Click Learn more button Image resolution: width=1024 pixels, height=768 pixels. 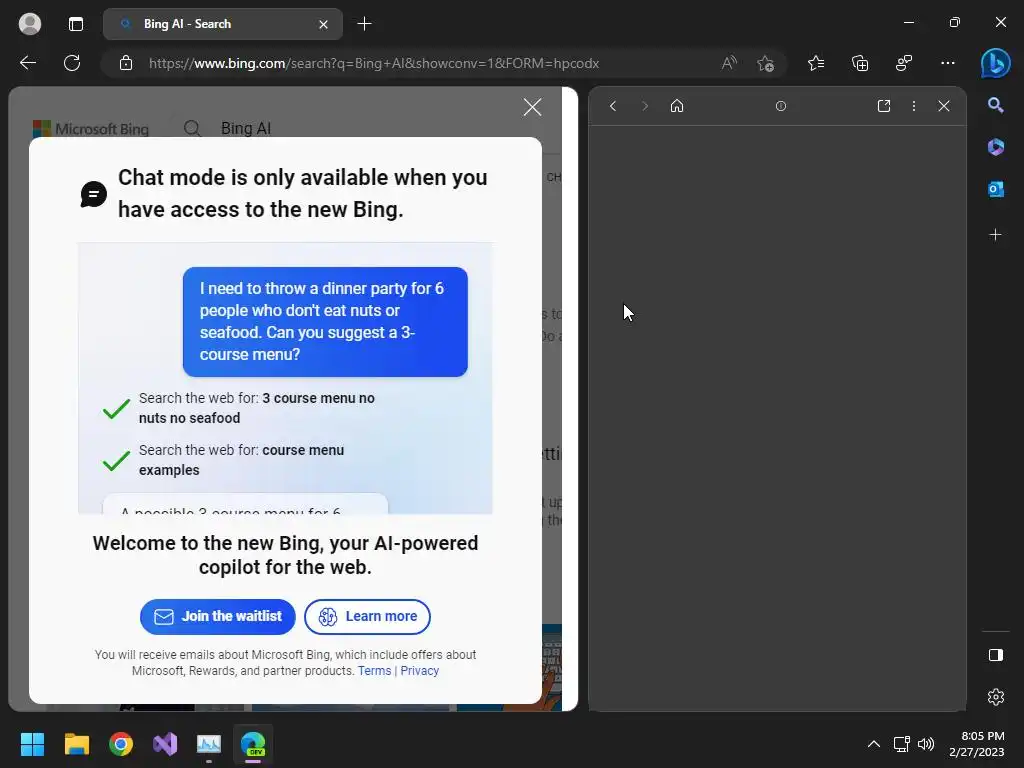(x=367, y=616)
